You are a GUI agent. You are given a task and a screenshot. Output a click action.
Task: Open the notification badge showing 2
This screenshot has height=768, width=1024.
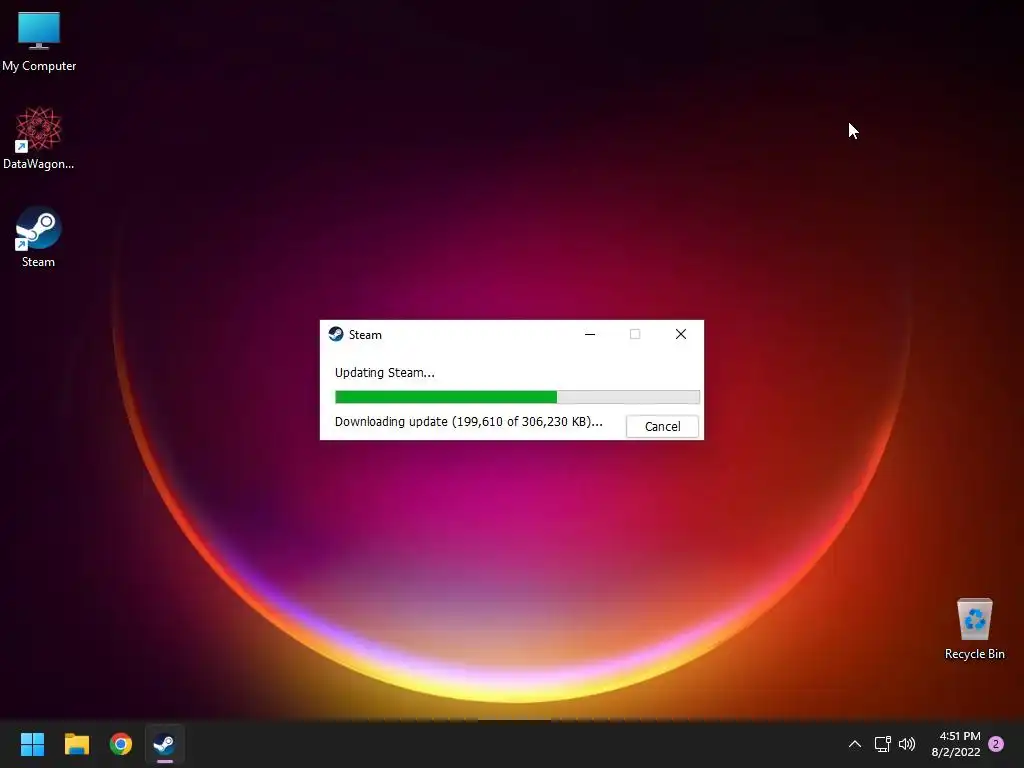tap(996, 744)
